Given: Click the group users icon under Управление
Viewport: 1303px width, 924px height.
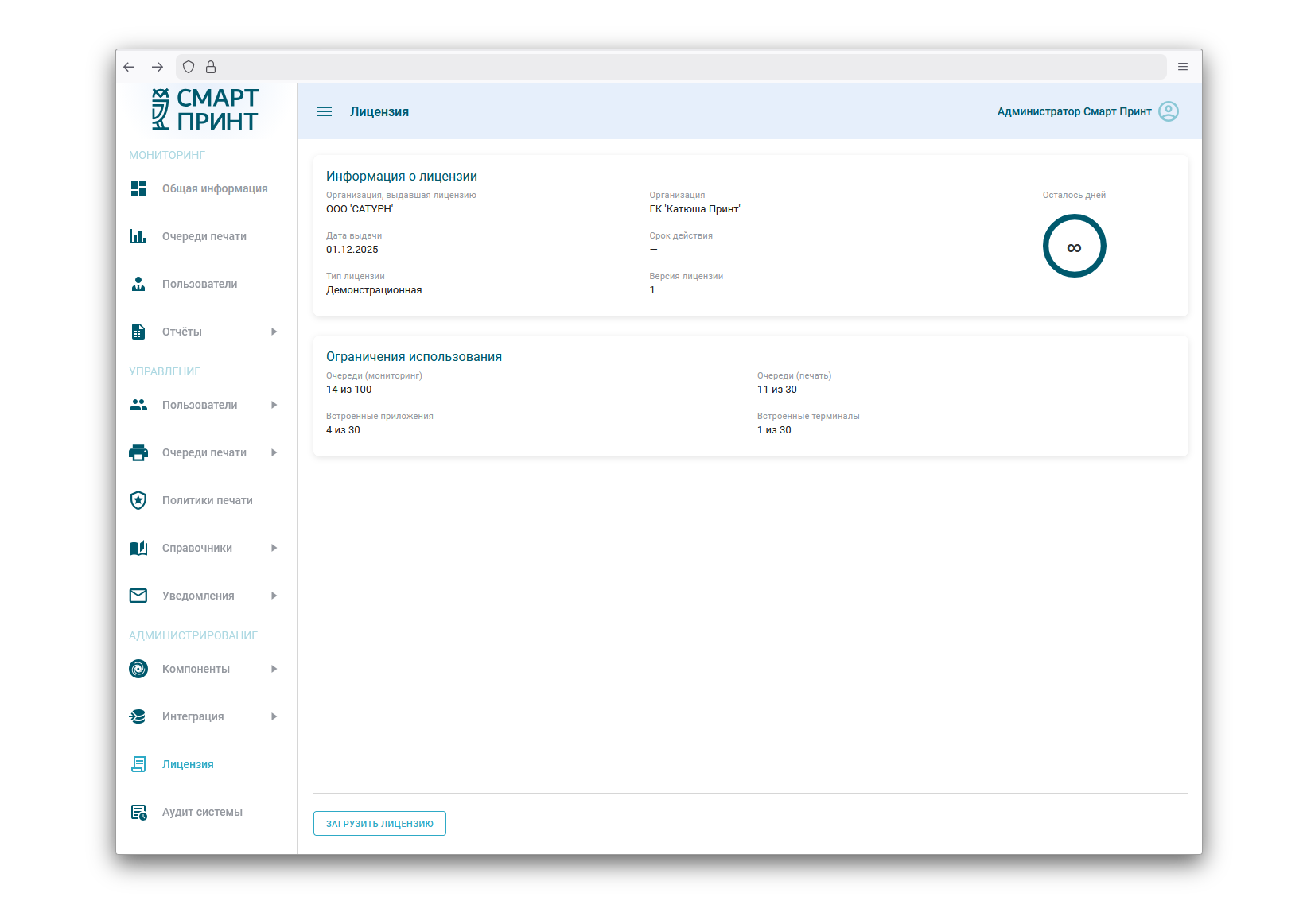Looking at the screenshot, I should pyautogui.click(x=138, y=405).
